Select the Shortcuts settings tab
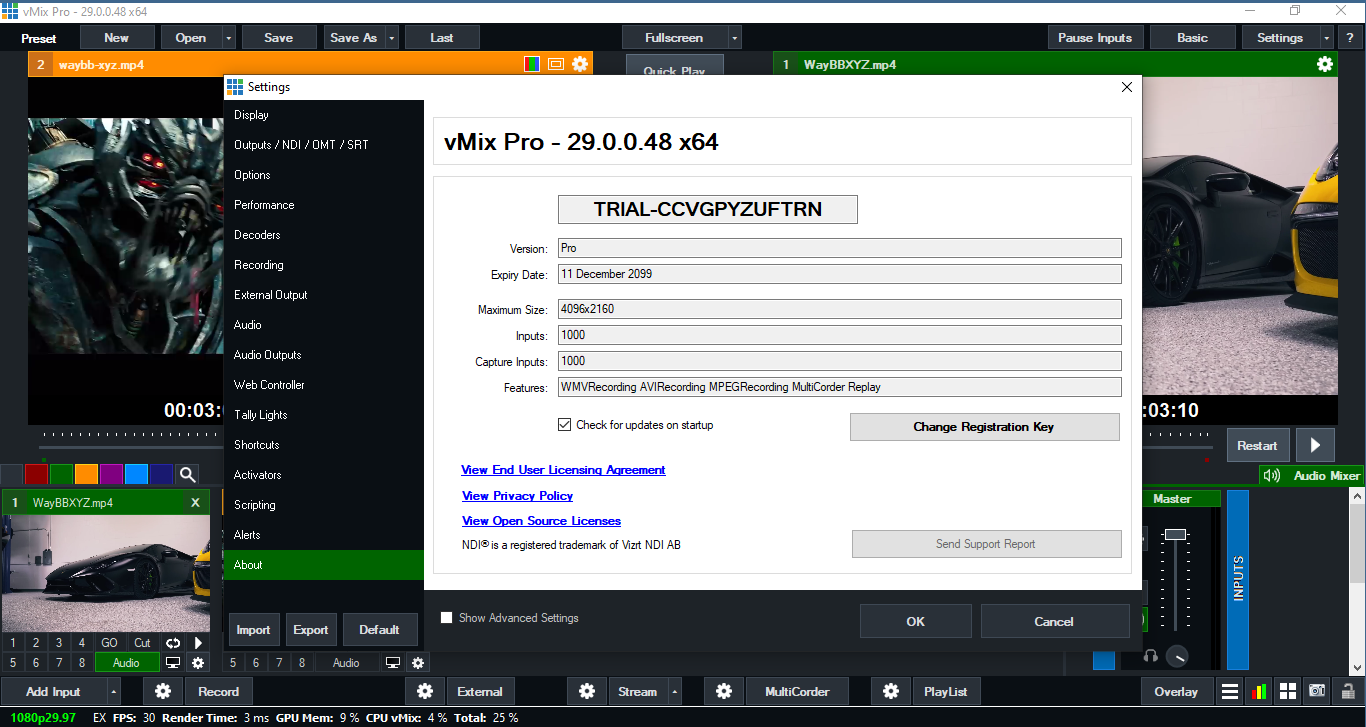 324,445
